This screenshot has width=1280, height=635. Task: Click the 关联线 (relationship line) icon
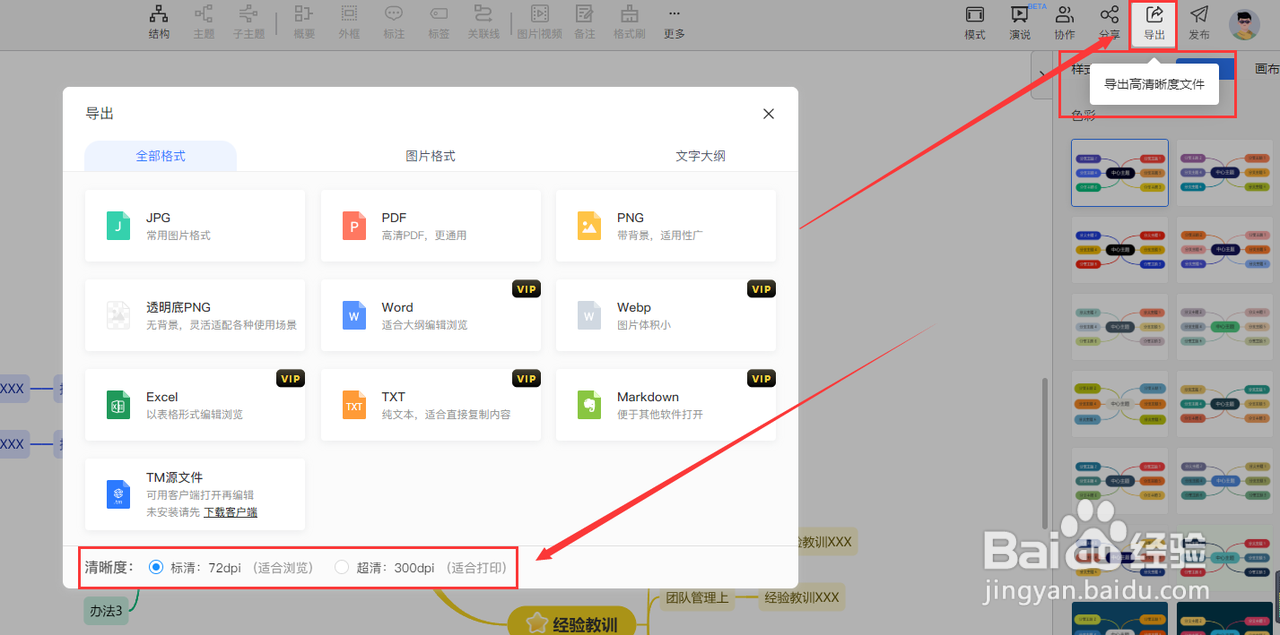point(483,22)
